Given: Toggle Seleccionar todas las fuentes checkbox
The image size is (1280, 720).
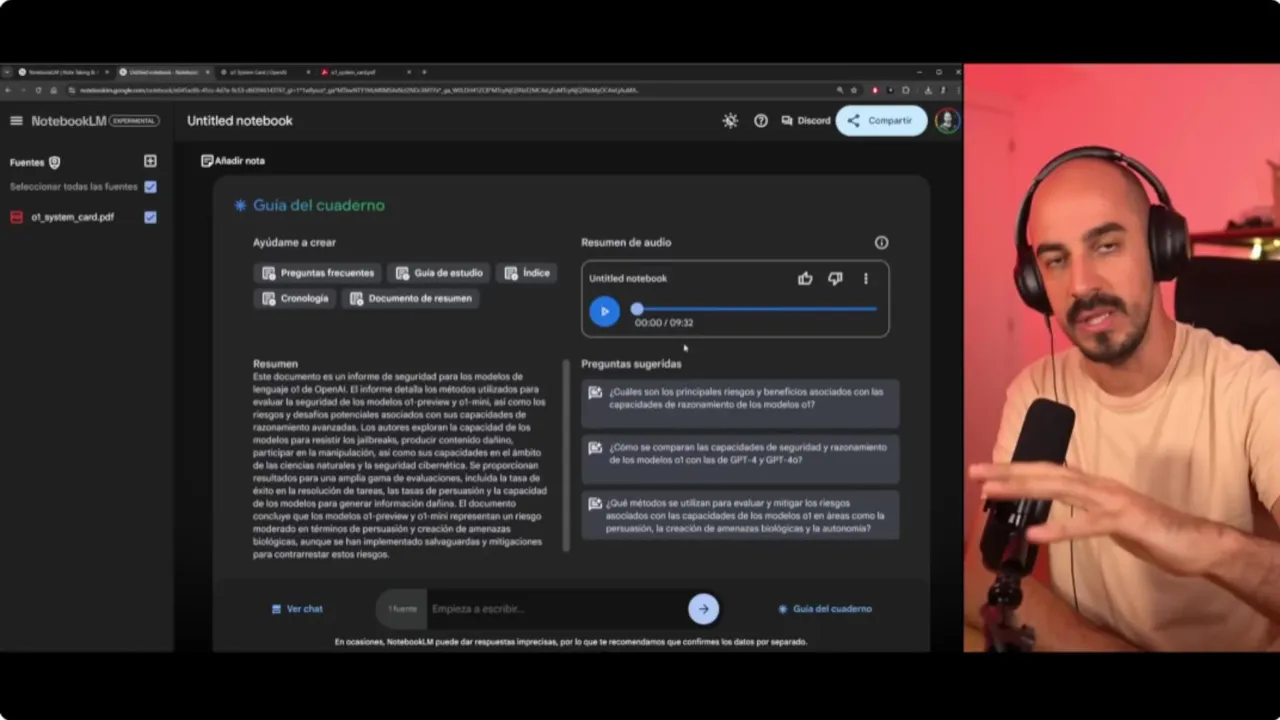Looking at the screenshot, I should point(150,187).
